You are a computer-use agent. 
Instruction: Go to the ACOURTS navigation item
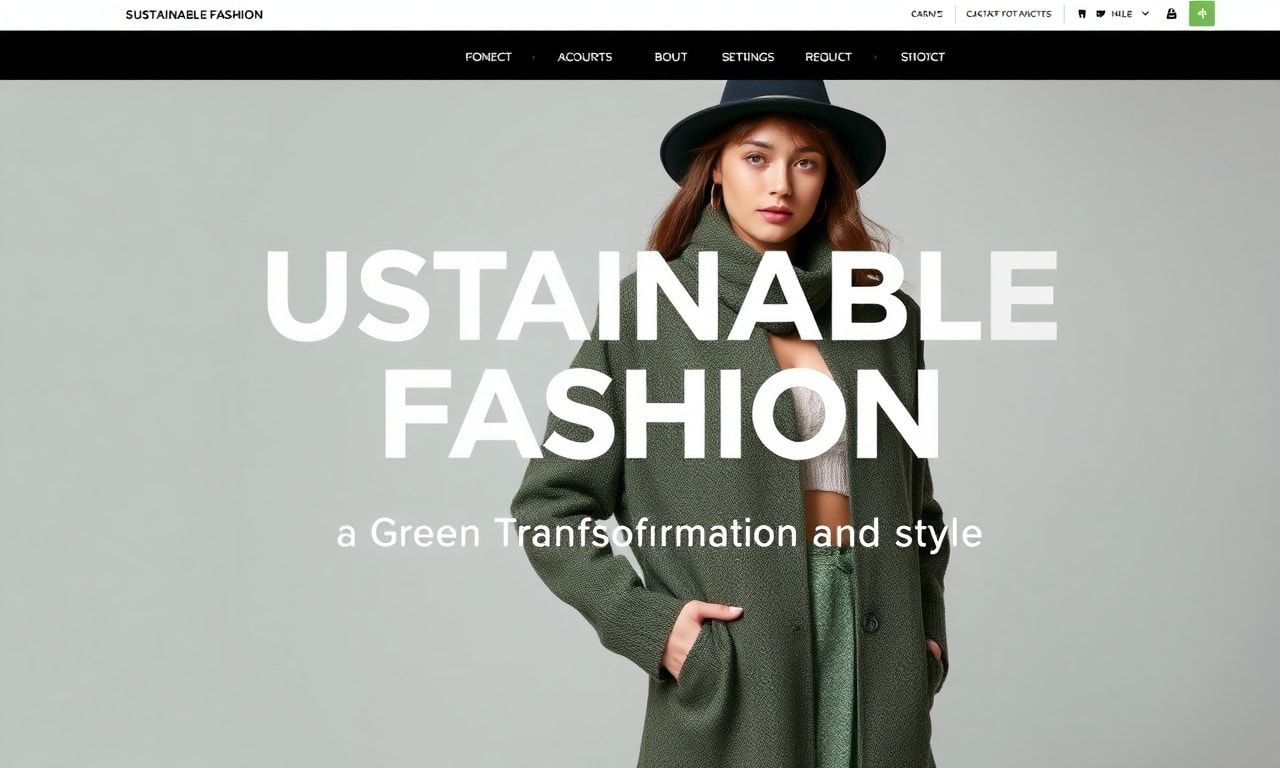(x=584, y=57)
